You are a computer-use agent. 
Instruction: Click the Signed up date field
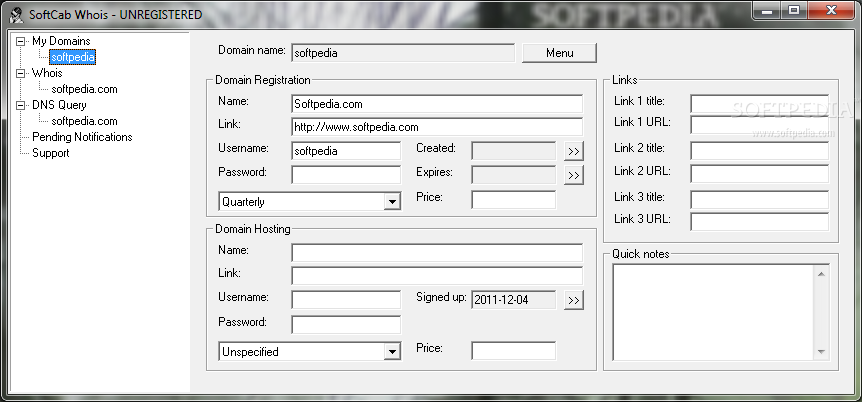tap(513, 300)
